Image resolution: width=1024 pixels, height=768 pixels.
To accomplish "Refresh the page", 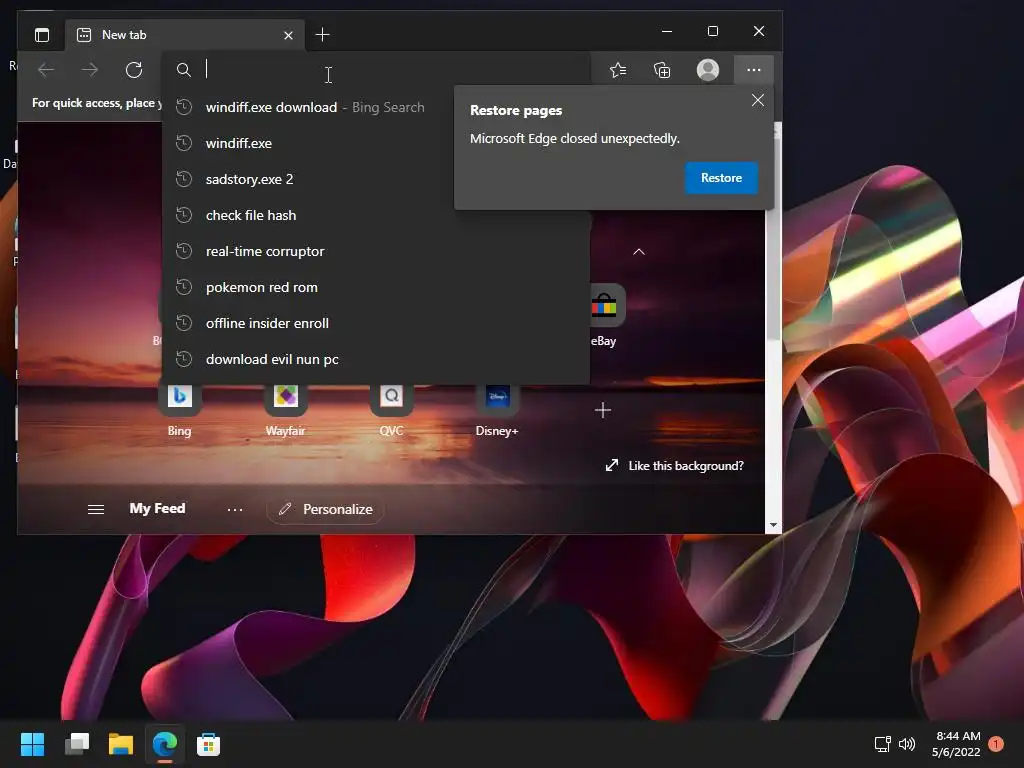I will [x=134, y=70].
